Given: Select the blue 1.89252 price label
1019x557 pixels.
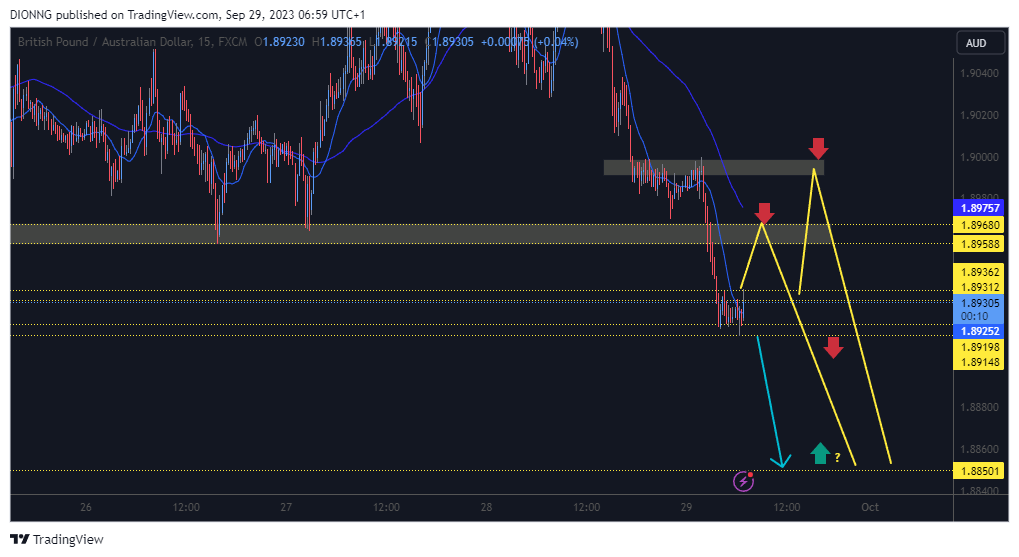Looking at the screenshot, I should click(979, 331).
